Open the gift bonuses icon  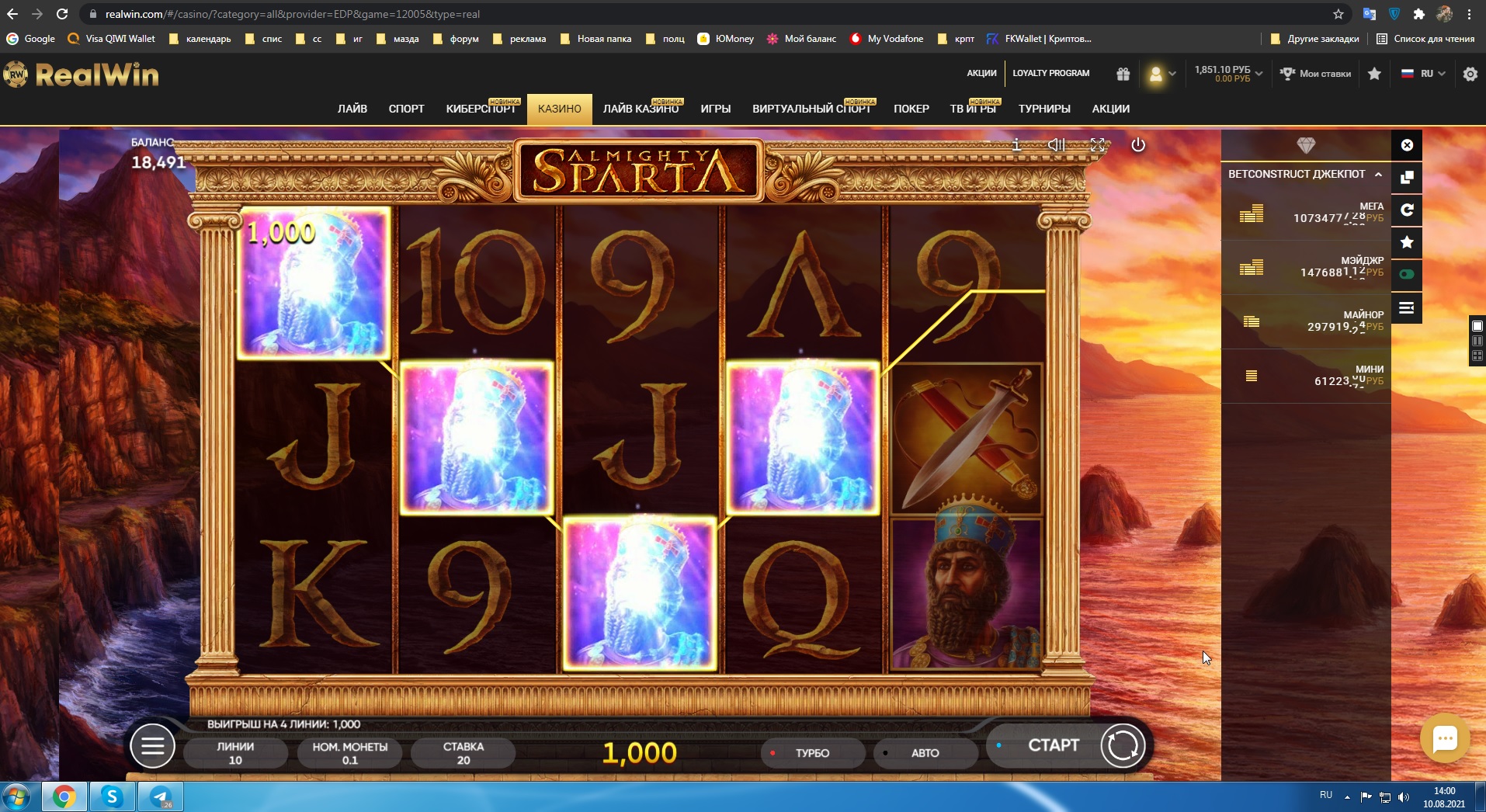click(1123, 74)
